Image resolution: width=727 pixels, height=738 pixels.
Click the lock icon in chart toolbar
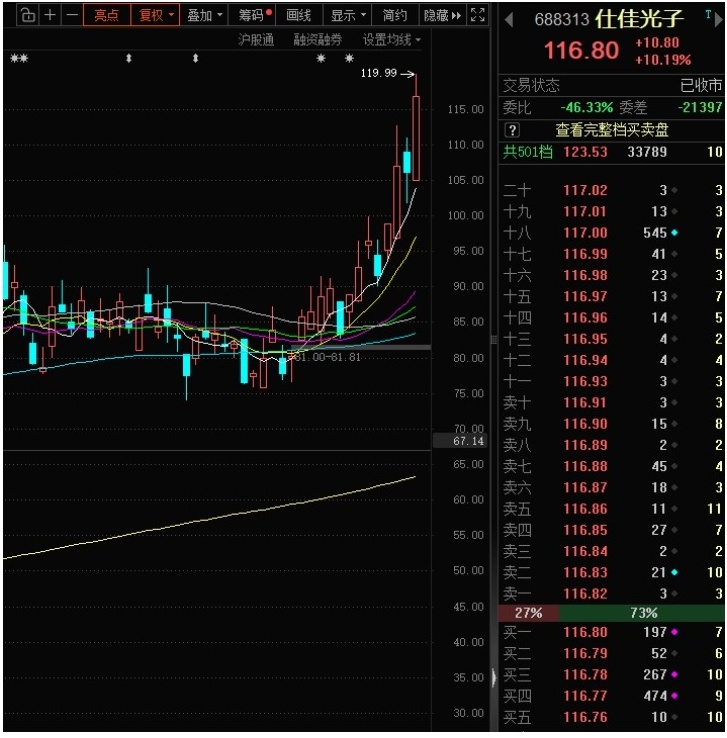(x=28, y=15)
